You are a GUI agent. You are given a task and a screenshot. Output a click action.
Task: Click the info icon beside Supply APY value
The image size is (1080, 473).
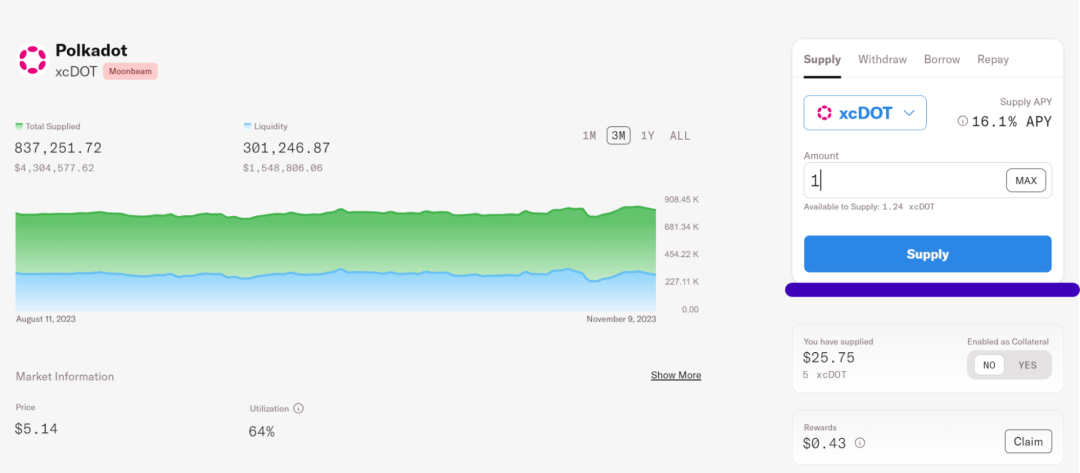(x=963, y=121)
